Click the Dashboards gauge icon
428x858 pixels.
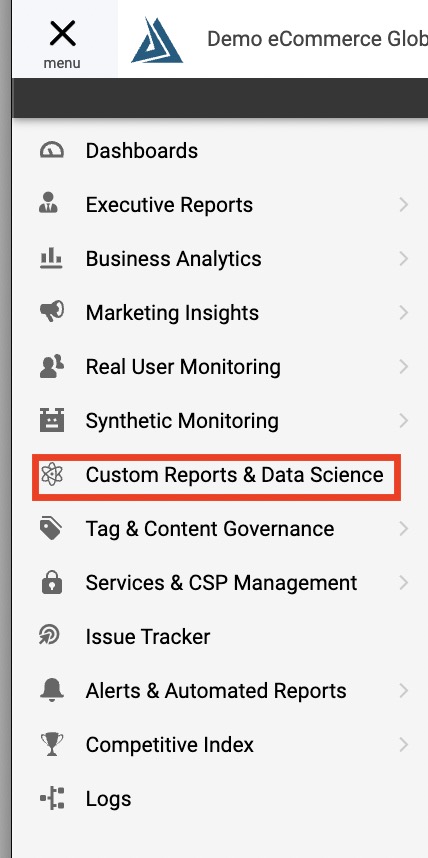(x=52, y=150)
